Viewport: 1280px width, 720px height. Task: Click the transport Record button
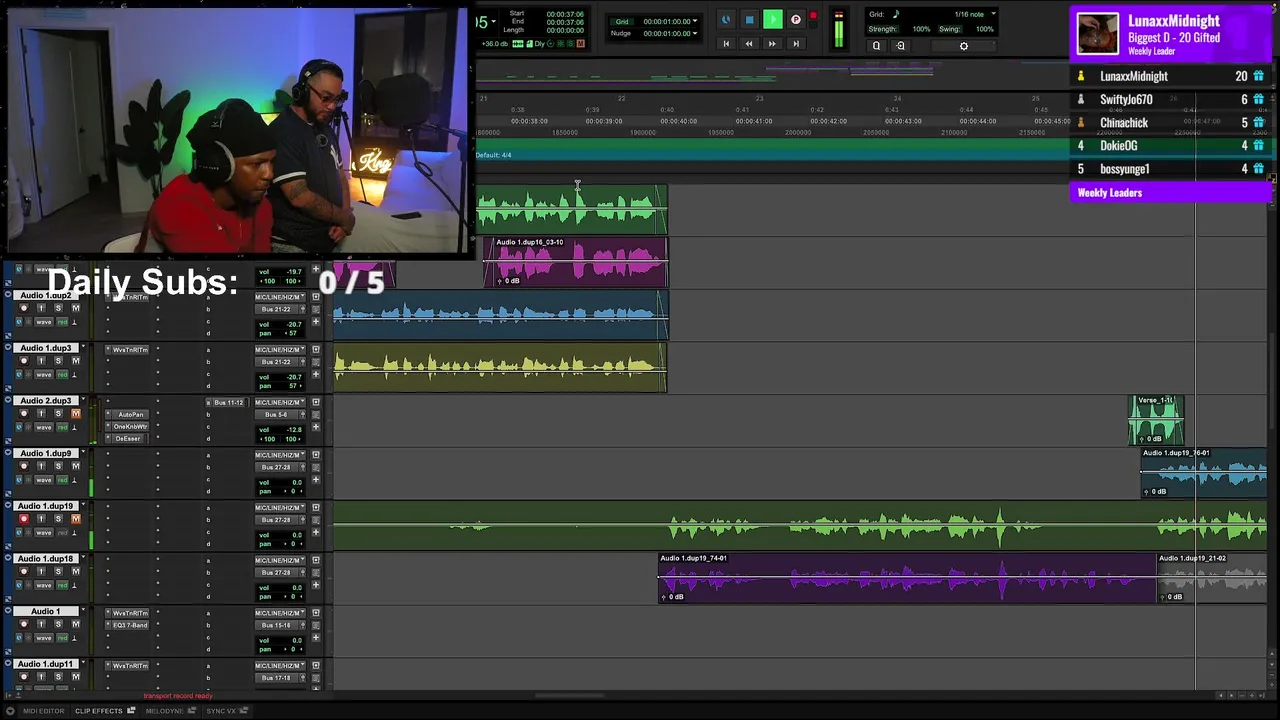pyautogui.click(x=795, y=19)
